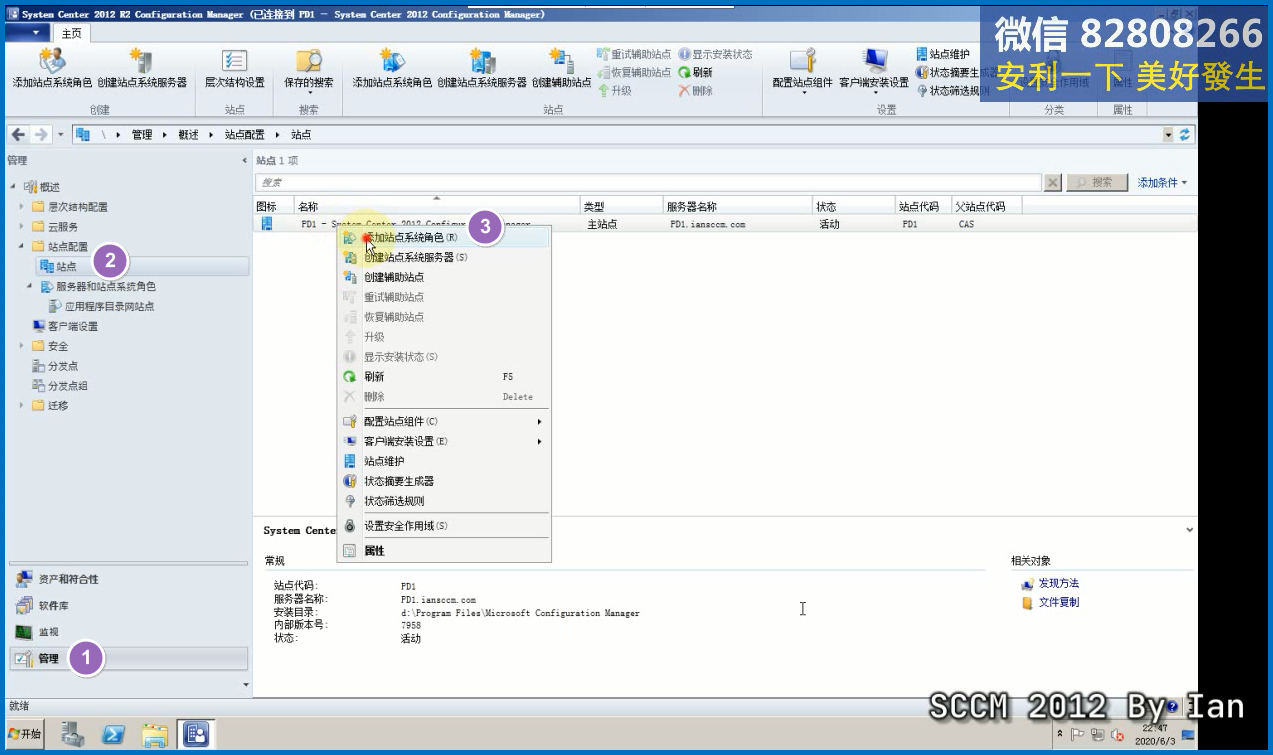This screenshot has width=1273, height=755.
Task: Open the 文件复制 related link
Action: tap(1058, 602)
